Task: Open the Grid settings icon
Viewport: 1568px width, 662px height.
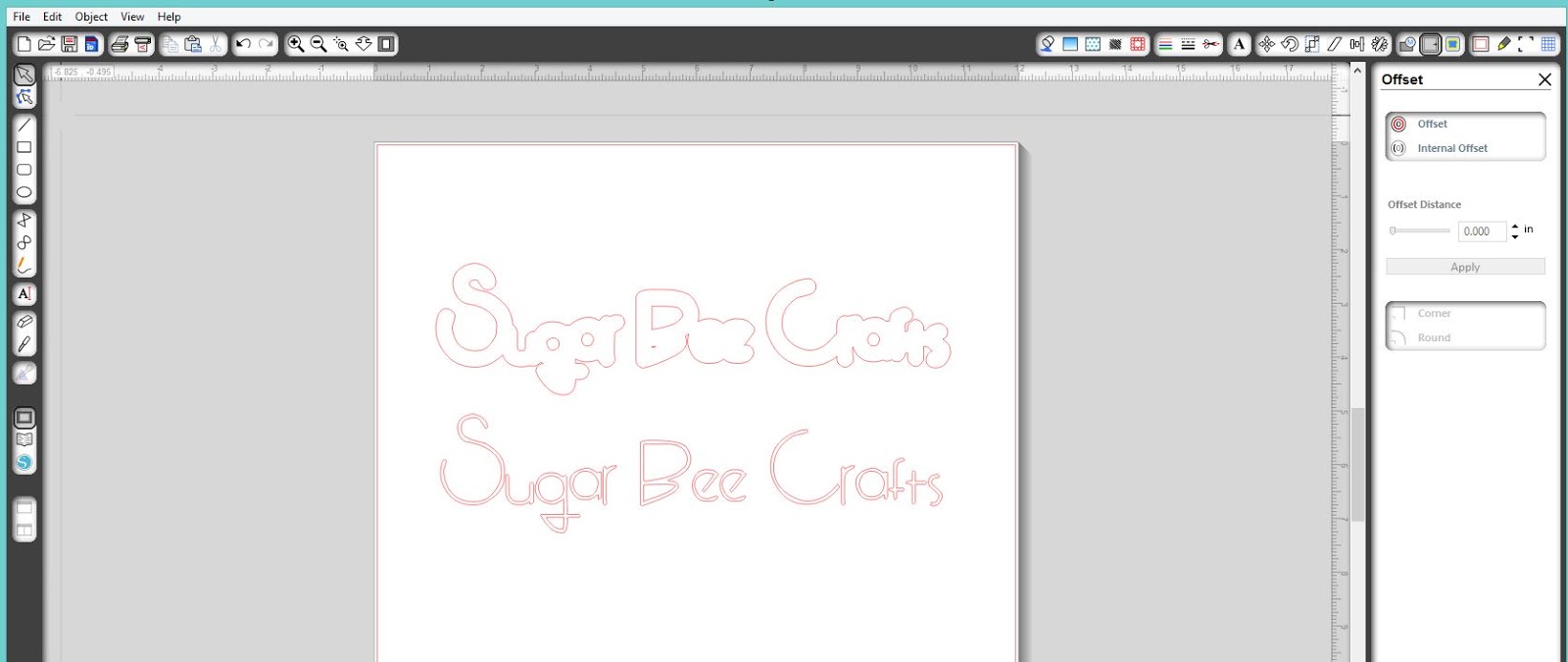Action: point(1548,44)
